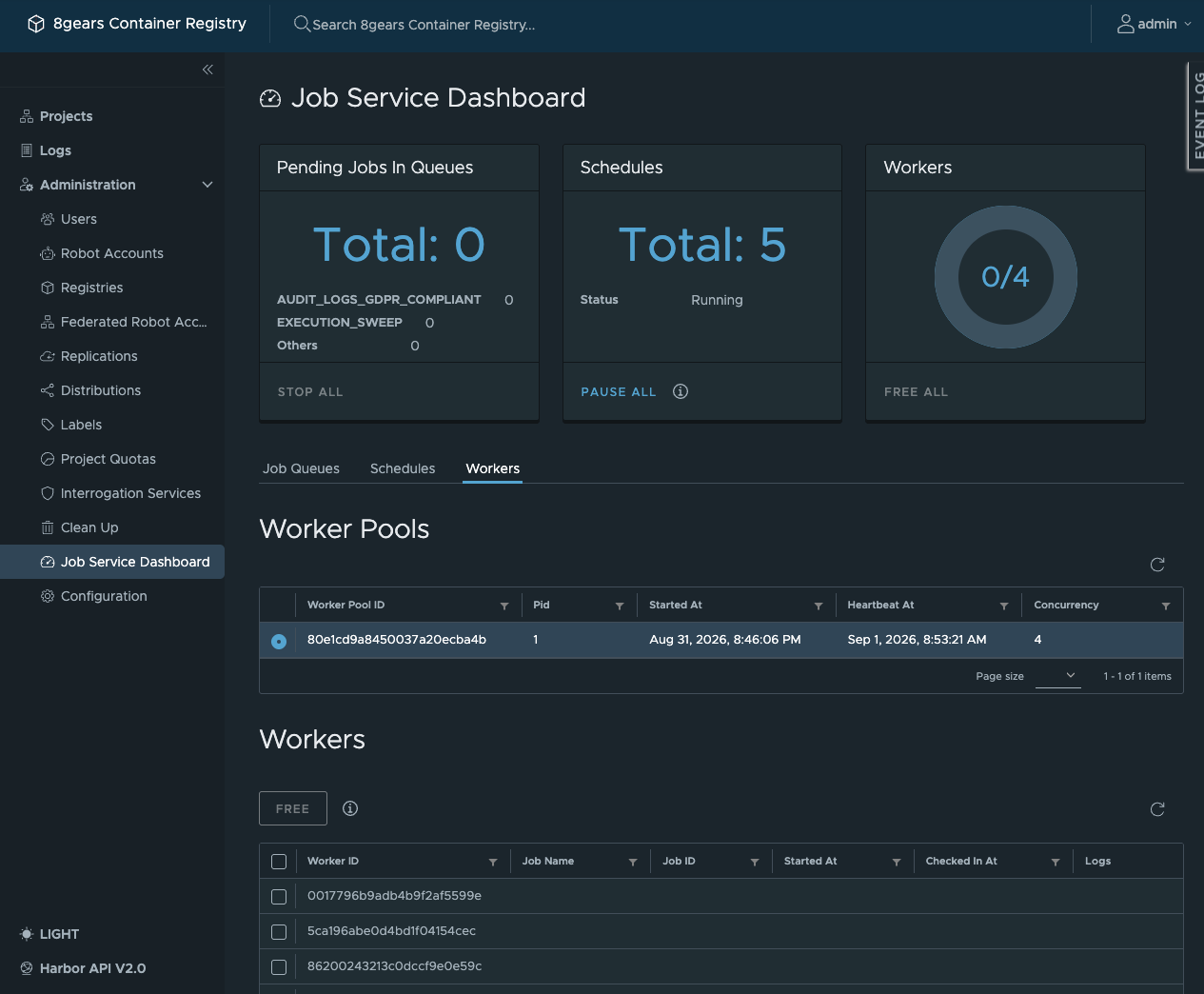This screenshot has height=994, width=1204.
Task: Filter the pools Started At column
Action: pyautogui.click(x=819, y=606)
